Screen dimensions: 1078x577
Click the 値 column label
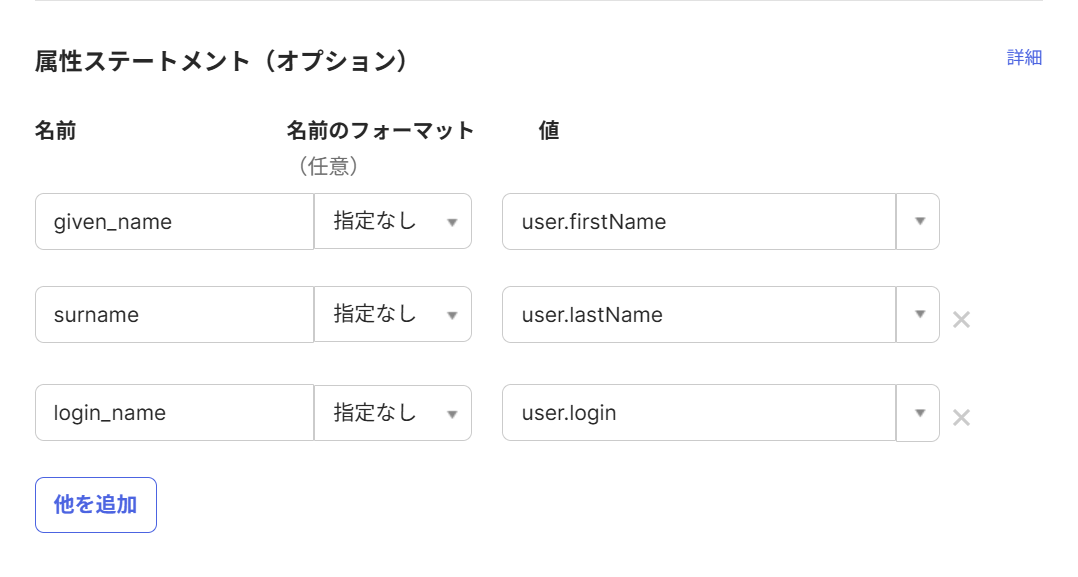[x=549, y=131]
